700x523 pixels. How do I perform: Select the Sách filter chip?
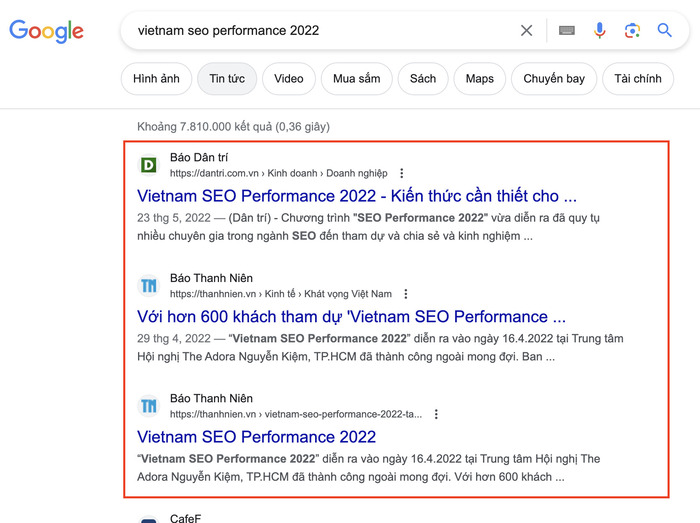(423, 79)
